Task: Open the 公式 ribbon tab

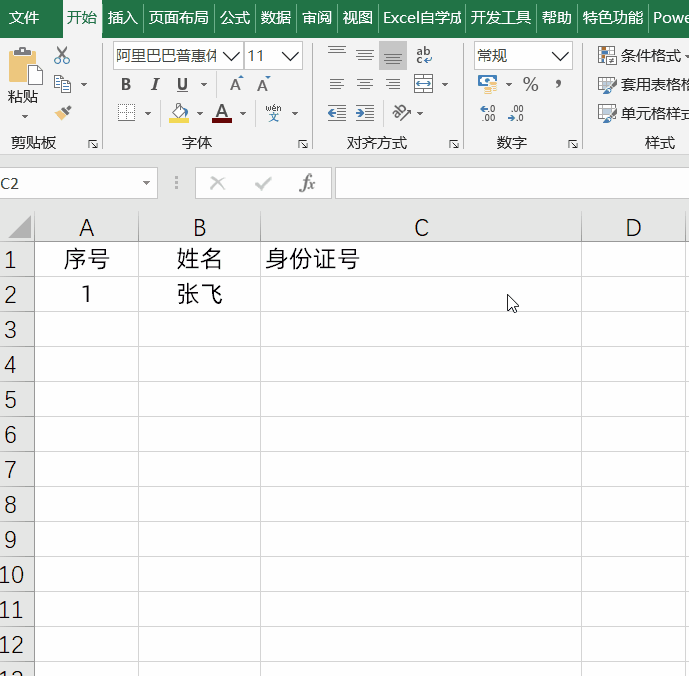Action: click(235, 17)
